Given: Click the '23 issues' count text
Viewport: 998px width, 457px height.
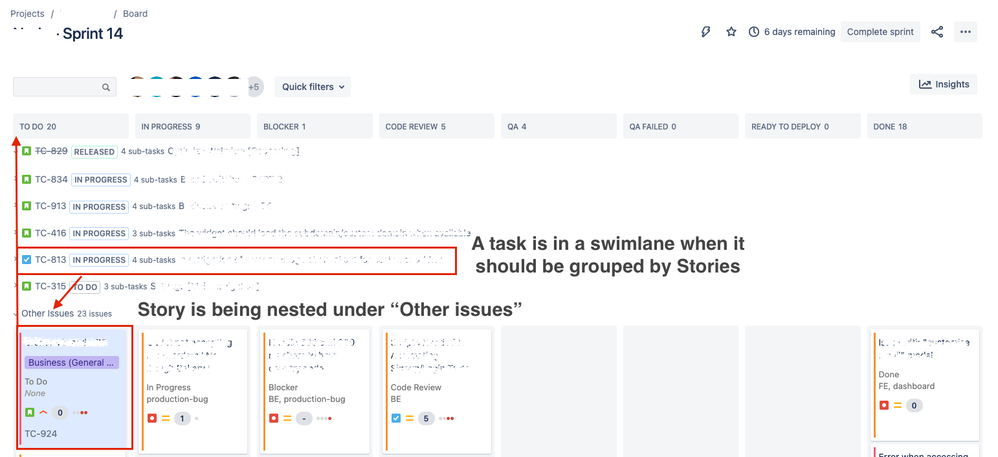Looking at the screenshot, I should point(95,314).
